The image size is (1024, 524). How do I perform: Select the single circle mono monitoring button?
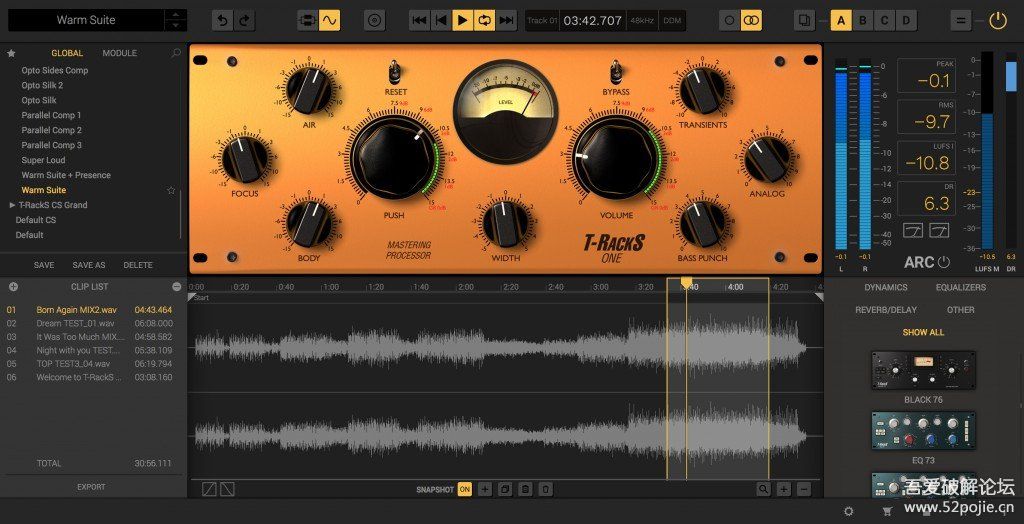[x=729, y=21]
